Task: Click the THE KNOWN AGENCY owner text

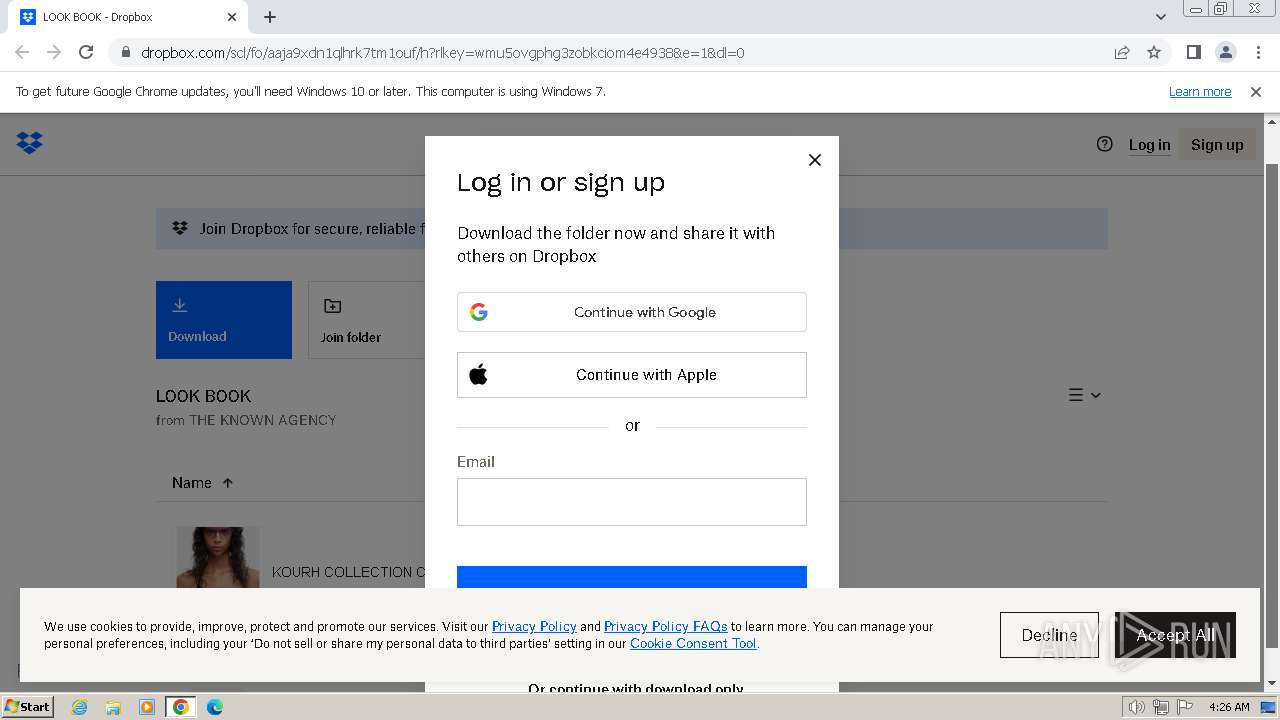Action: [x=263, y=420]
